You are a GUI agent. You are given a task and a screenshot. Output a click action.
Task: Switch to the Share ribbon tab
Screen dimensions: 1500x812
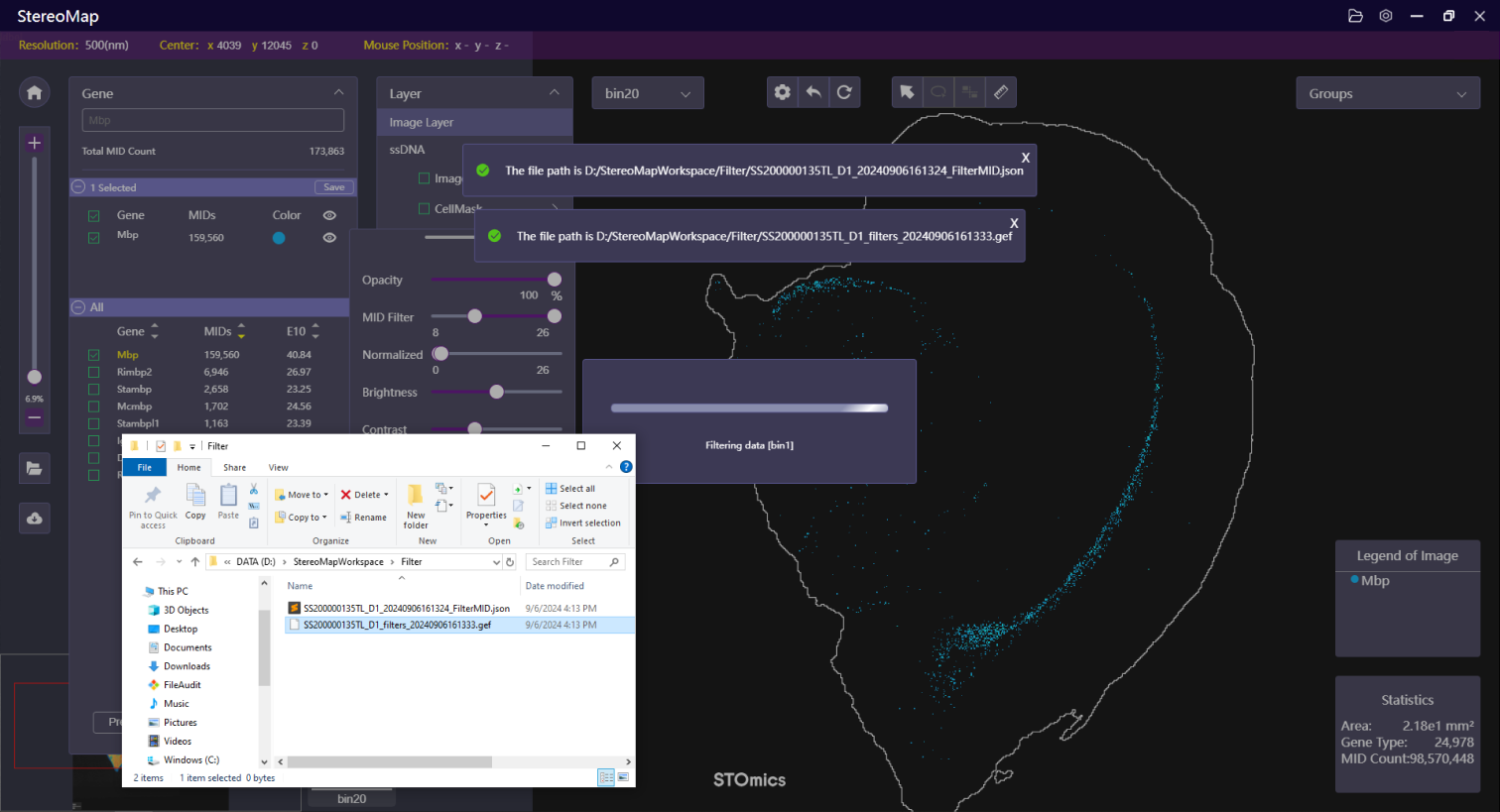coord(234,468)
